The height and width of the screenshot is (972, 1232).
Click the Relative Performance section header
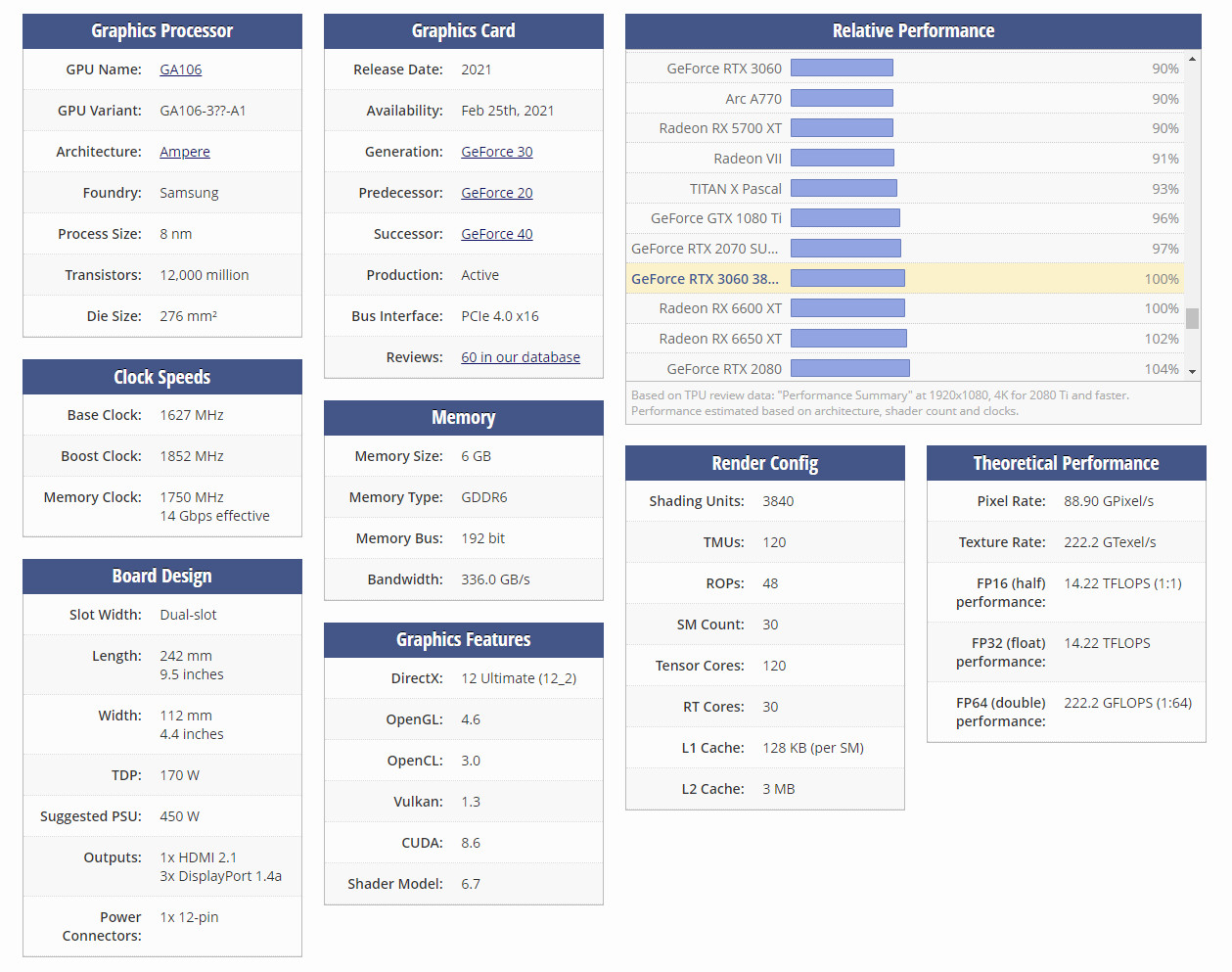(x=913, y=31)
